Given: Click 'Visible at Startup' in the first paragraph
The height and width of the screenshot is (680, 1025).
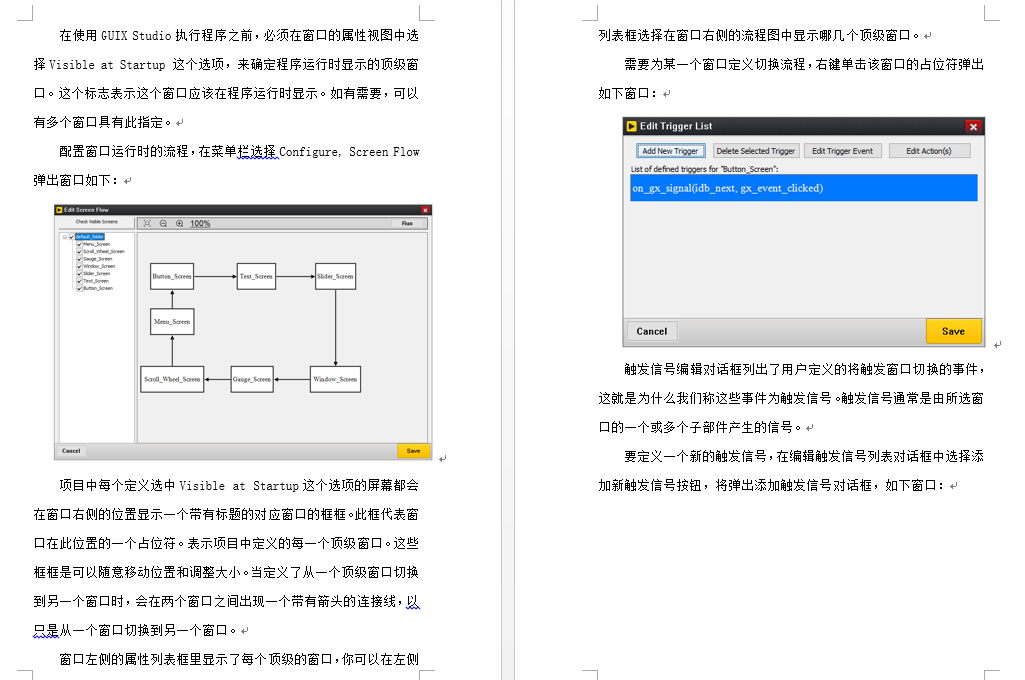Looking at the screenshot, I should (x=107, y=65).
